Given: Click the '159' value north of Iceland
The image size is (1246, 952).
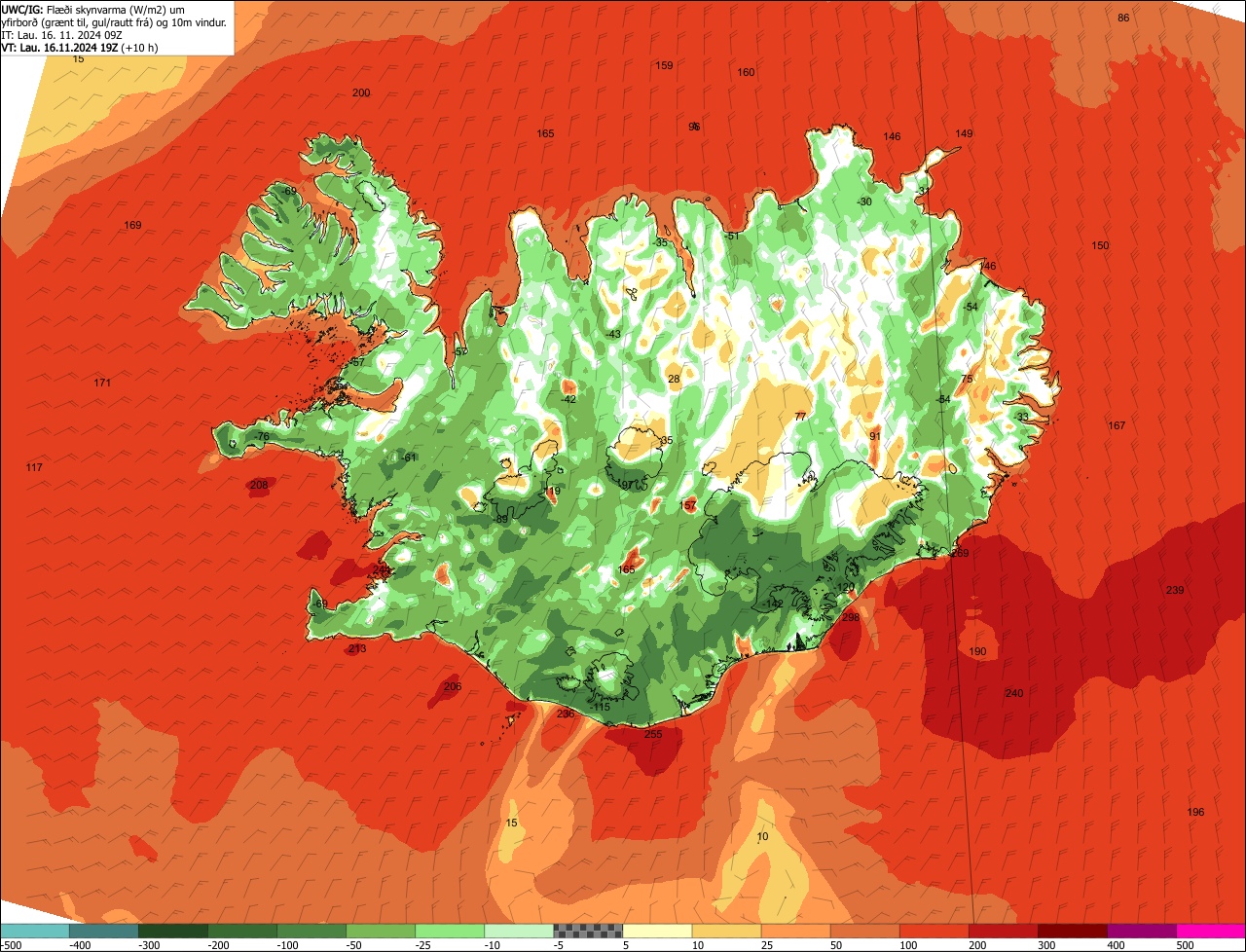Looking at the screenshot, I should point(664,66).
